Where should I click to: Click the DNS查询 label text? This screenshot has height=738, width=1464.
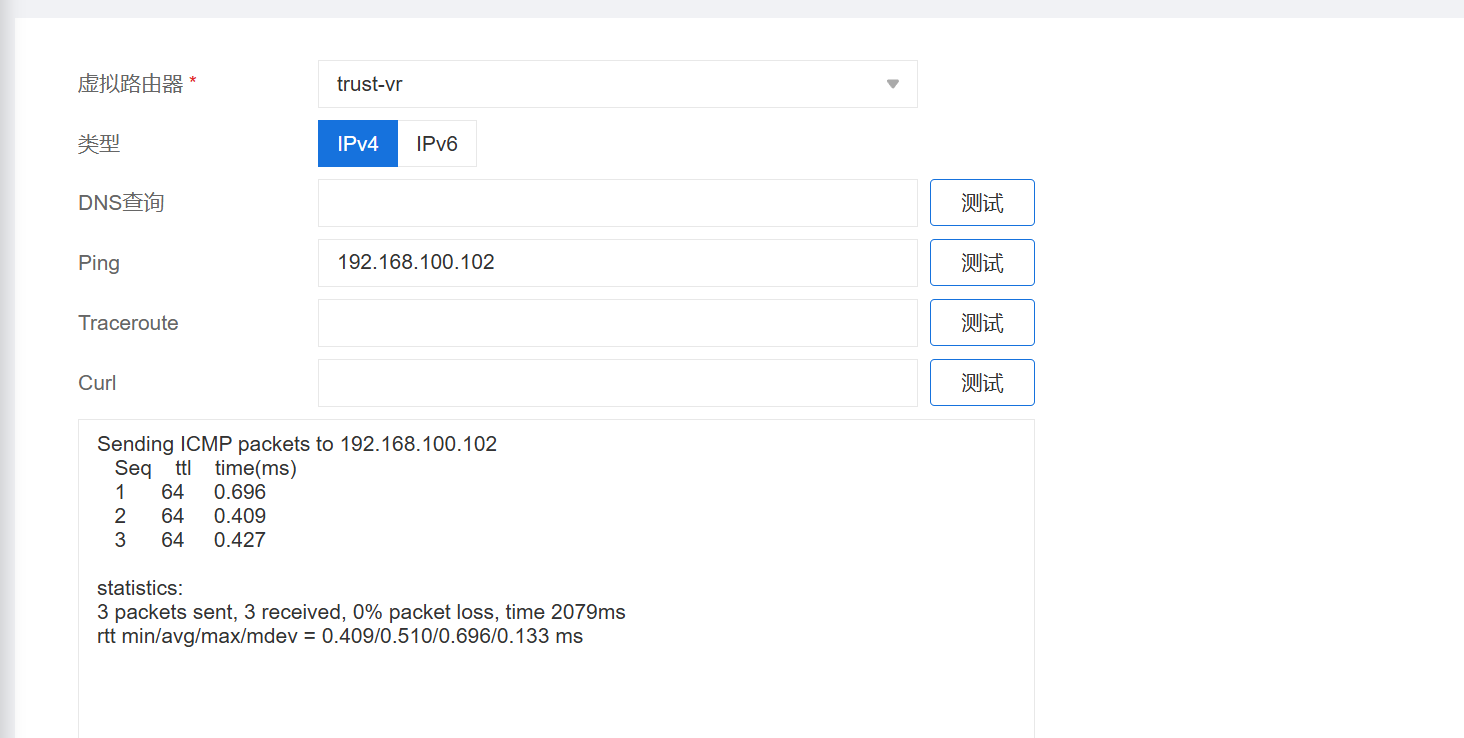pyautogui.click(x=121, y=203)
